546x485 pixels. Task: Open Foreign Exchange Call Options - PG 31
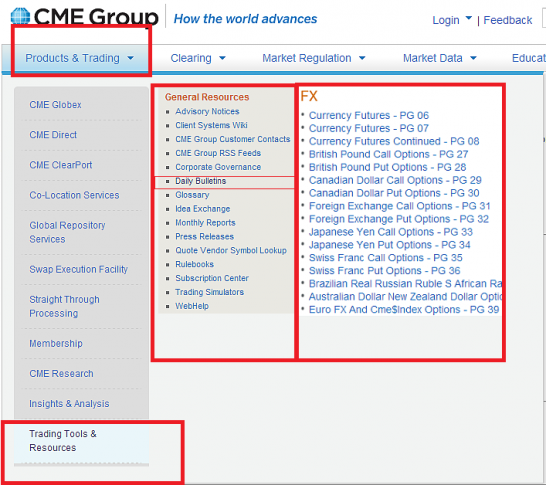[x=399, y=206]
